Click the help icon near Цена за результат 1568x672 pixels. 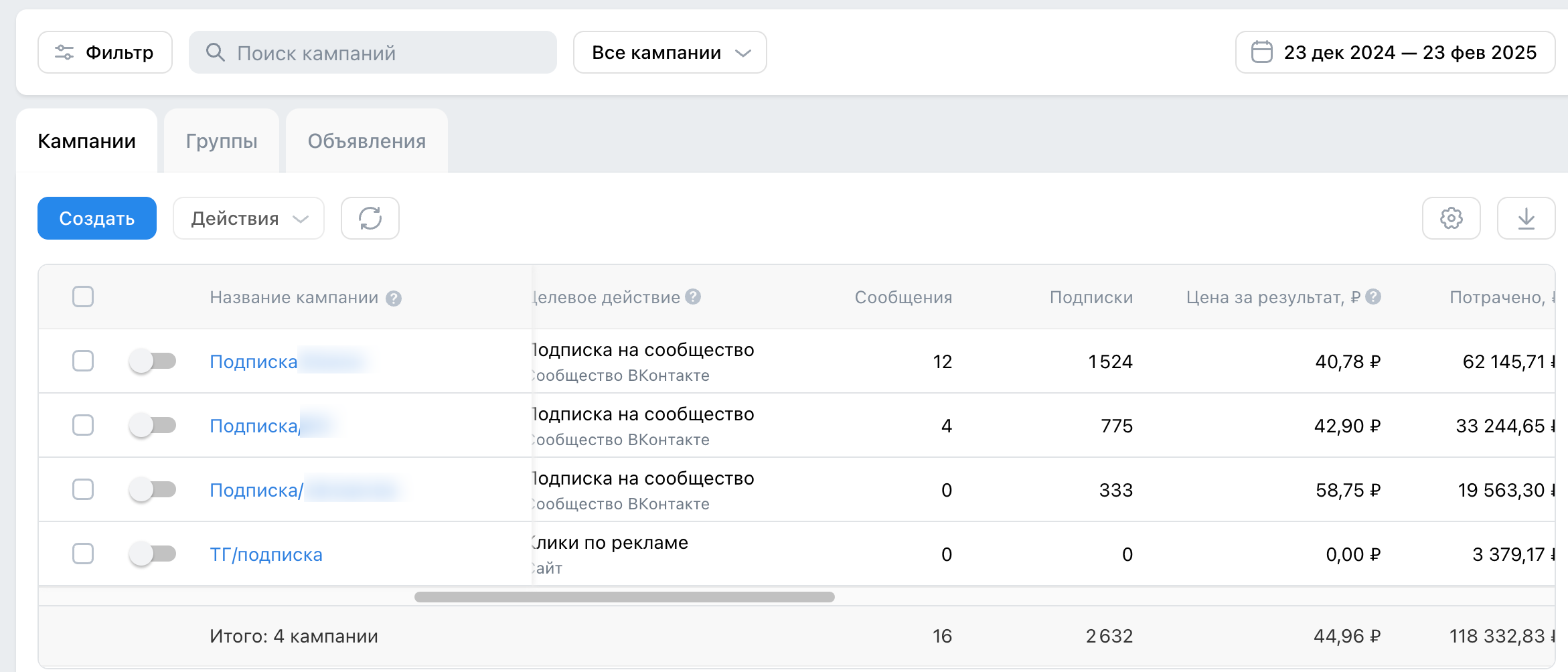coord(1373,297)
